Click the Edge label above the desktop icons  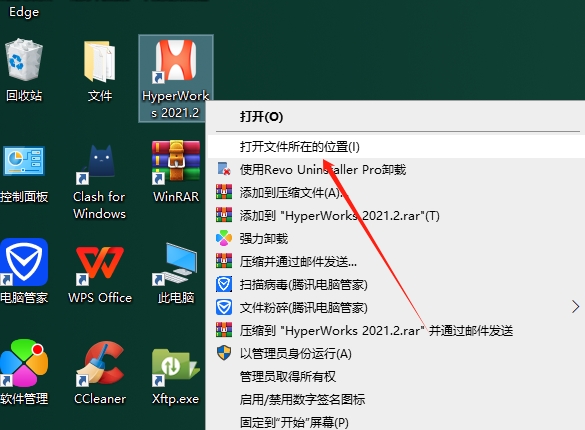tap(24, 12)
